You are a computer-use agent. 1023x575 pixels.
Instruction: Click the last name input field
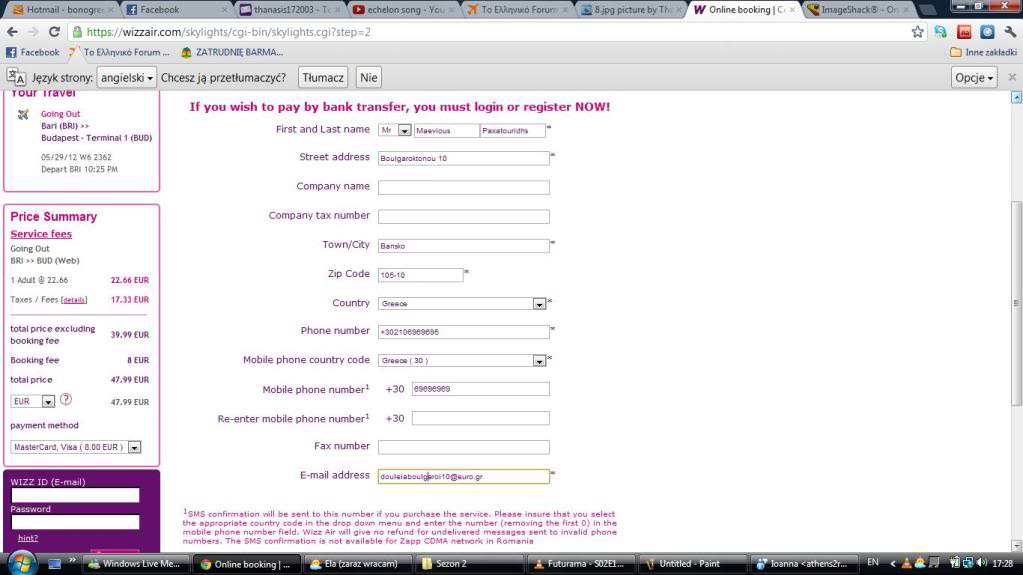(513, 131)
